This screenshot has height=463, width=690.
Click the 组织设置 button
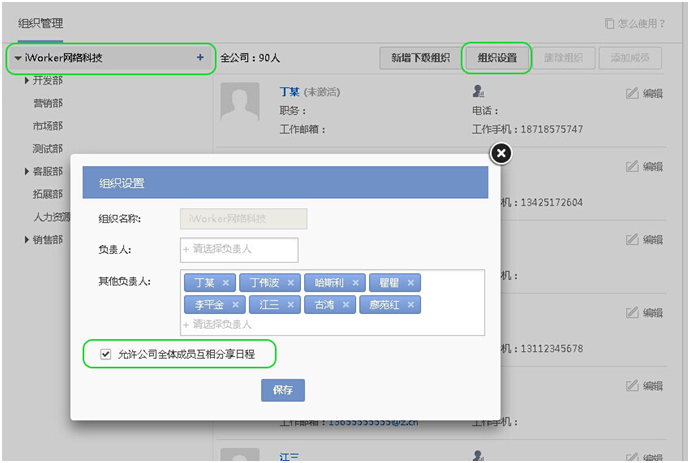point(497,58)
